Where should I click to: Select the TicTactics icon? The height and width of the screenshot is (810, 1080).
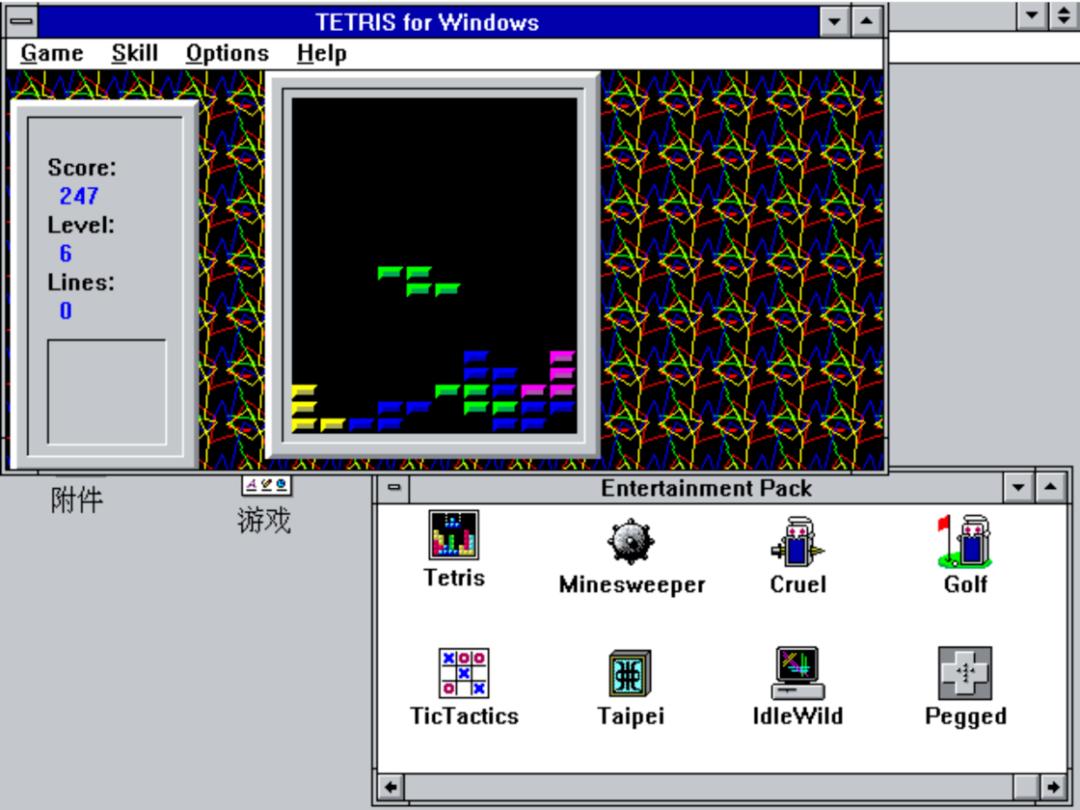(463, 673)
